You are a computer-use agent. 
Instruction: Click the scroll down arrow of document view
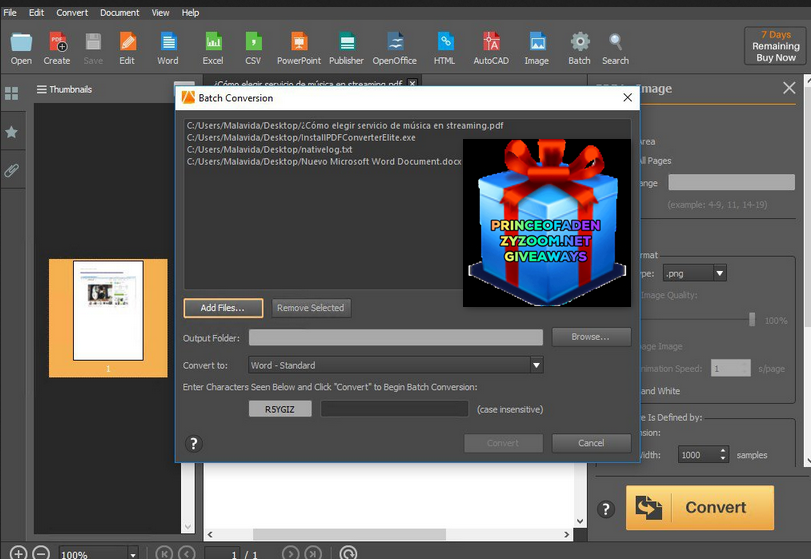[580, 521]
